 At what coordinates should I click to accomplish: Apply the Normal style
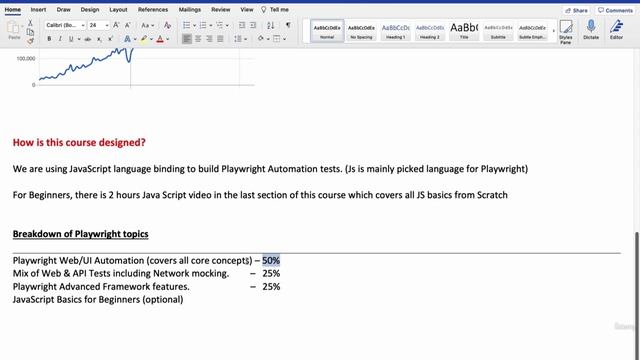[327, 31]
